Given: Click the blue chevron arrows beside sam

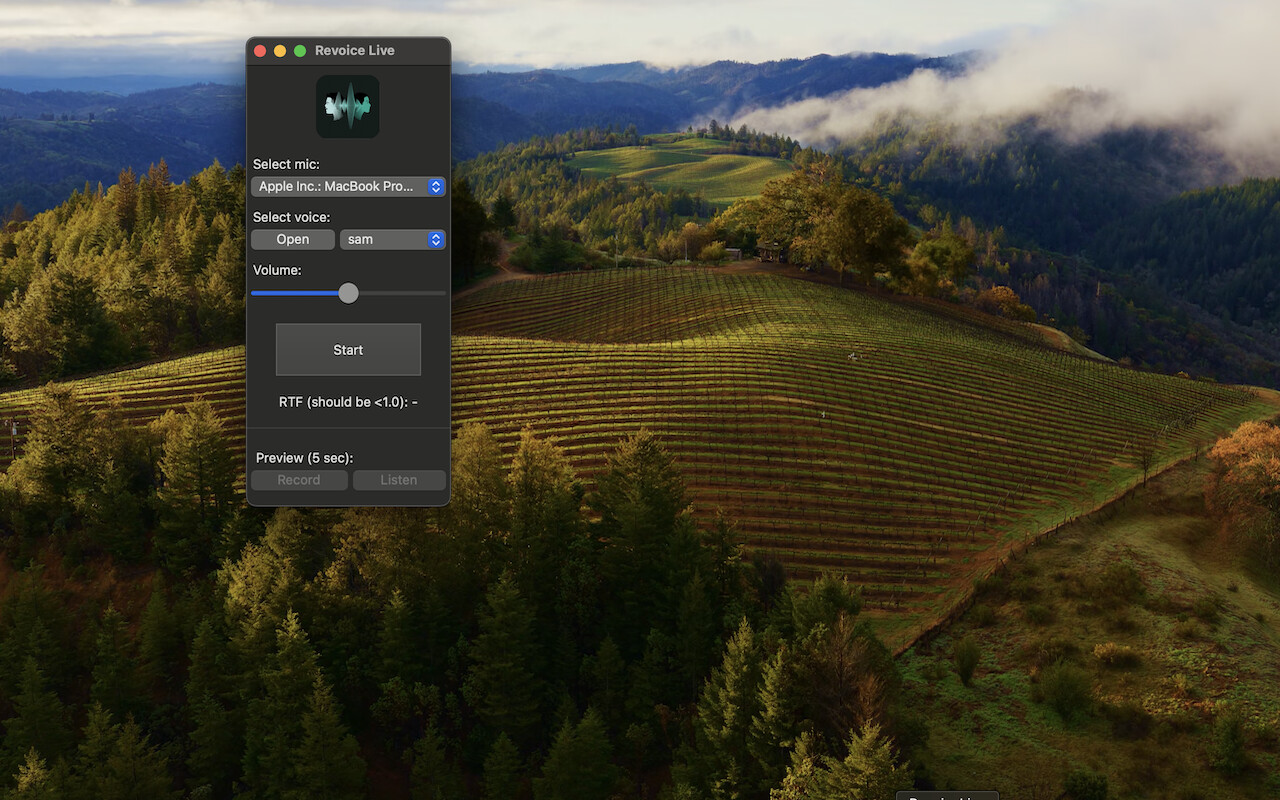Looking at the screenshot, I should tap(435, 239).
